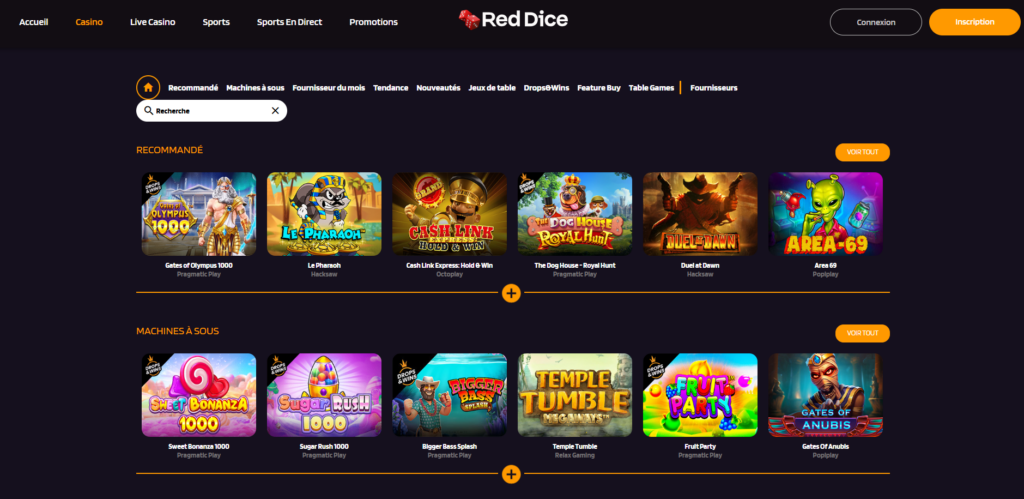Click Voir Tout for Recommandé section
The width and height of the screenshot is (1024, 499).
pyautogui.click(x=862, y=152)
